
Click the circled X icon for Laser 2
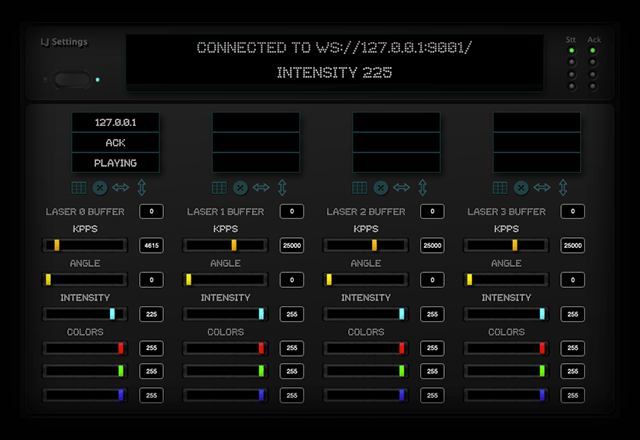pyautogui.click(x=380, y=187)
